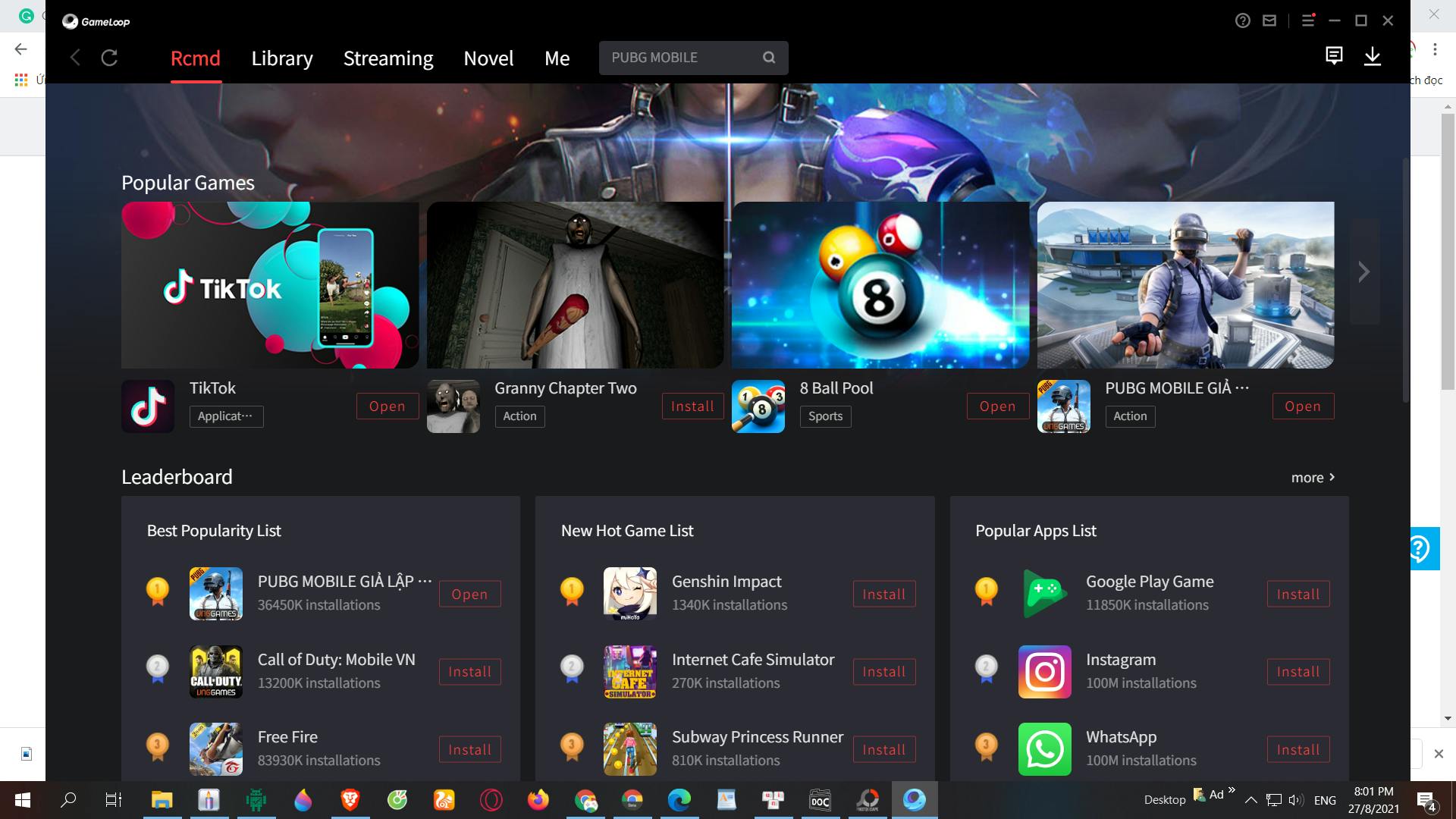The height and width of the screenshot is (819, 1456).
Task: Install Granny Chapter Two
Action: click(x=692, y=406)
